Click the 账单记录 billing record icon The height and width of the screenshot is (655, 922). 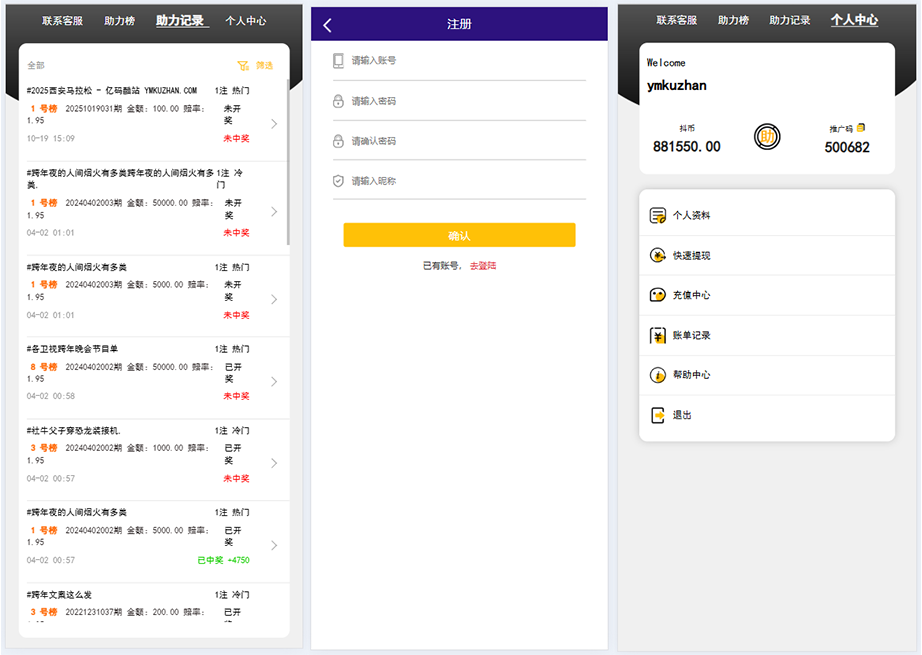pyautogui.click(x=657, y=335)
